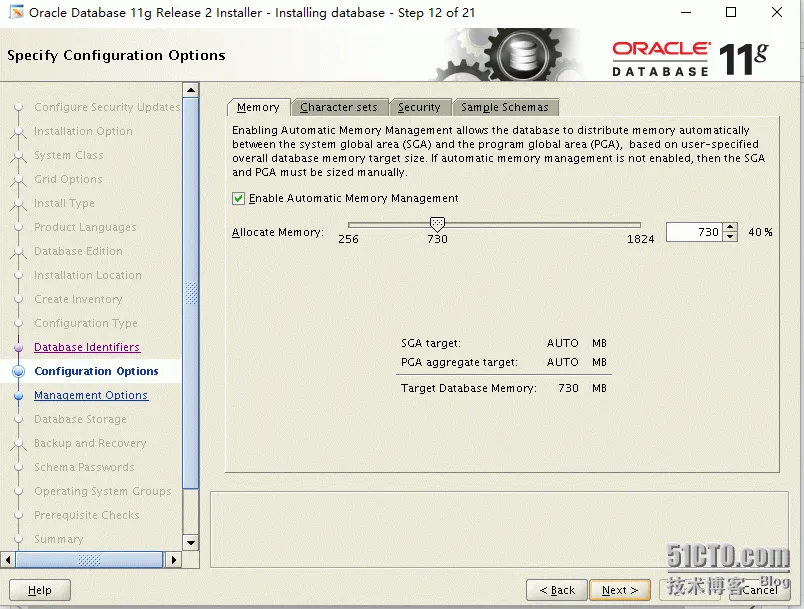Click the 'Create Inventory' step text

(x=78, y=299)
